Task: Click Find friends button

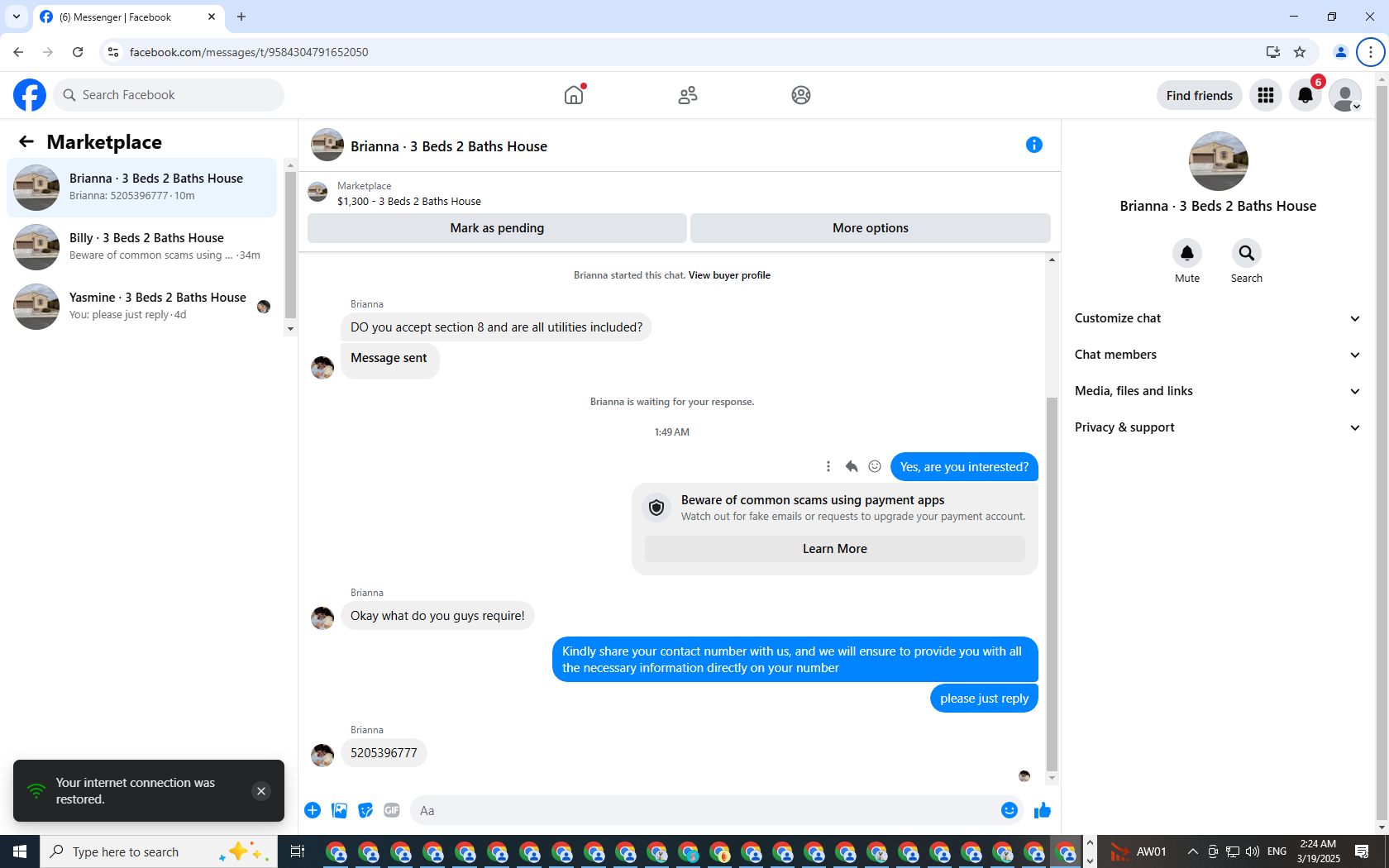Action: coord(1200,95)
